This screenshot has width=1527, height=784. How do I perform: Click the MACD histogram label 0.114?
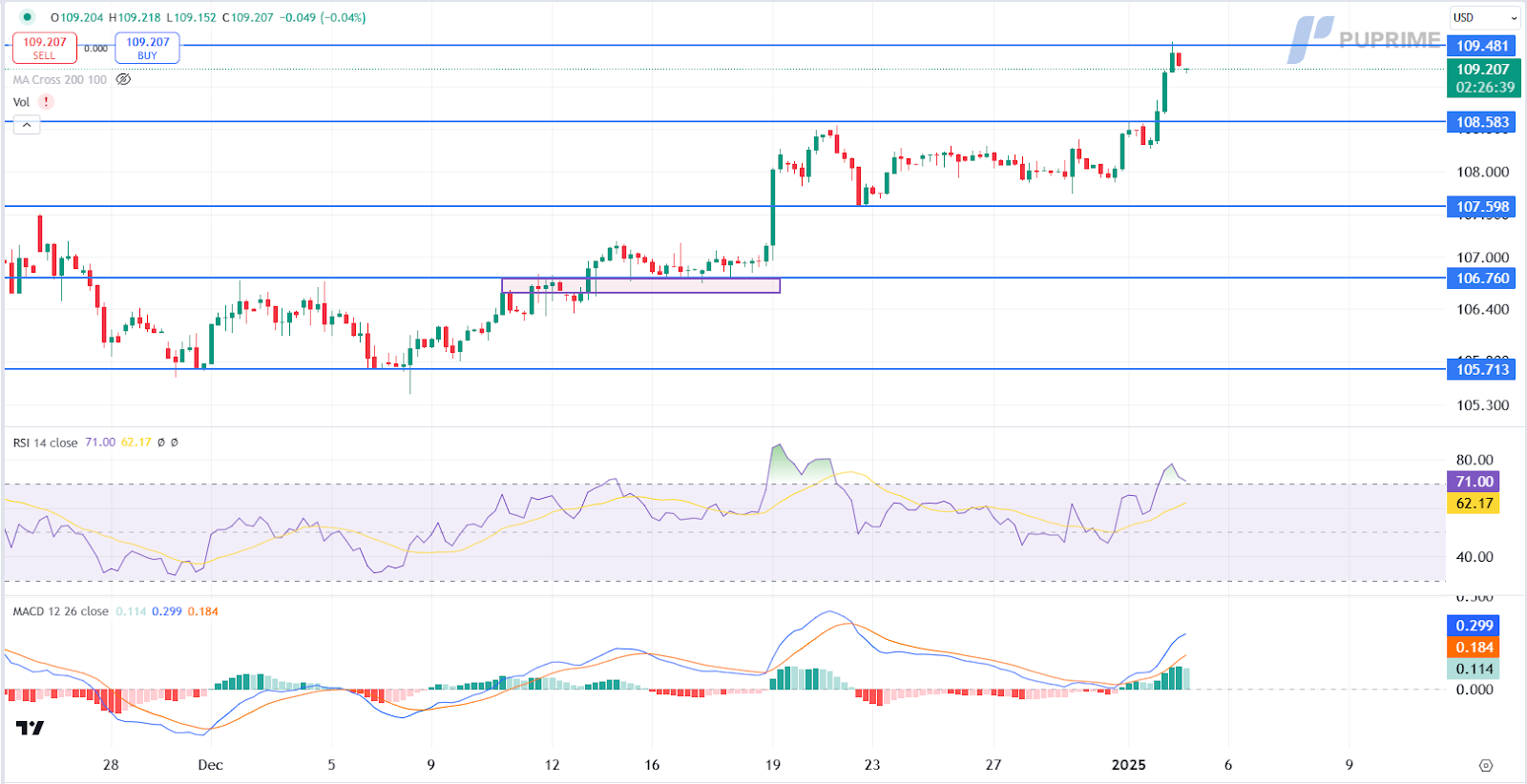(x=1475, y=670)
